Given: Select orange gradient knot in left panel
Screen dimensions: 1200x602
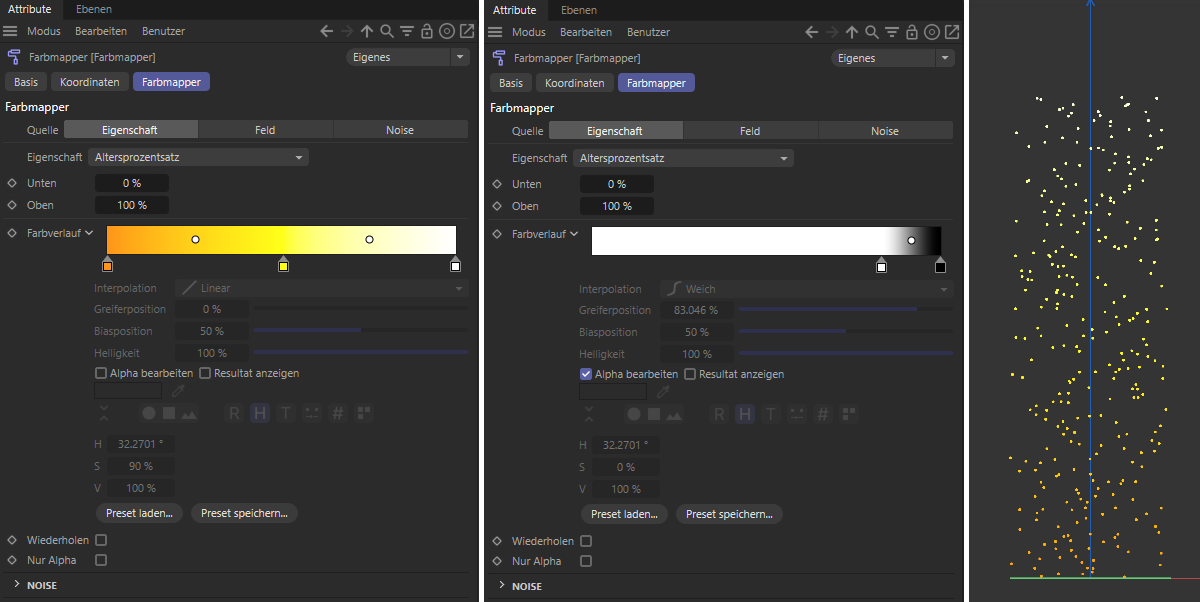Looking at the screenshot, I should pyautogui.click(x=107, y=264).
